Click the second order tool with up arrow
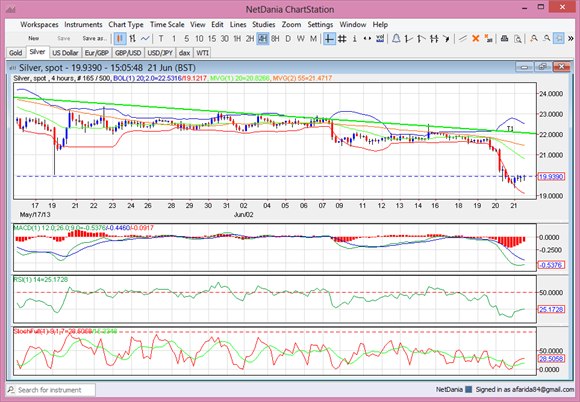Screen dimensions: 580x402 (x=421, y=38)
